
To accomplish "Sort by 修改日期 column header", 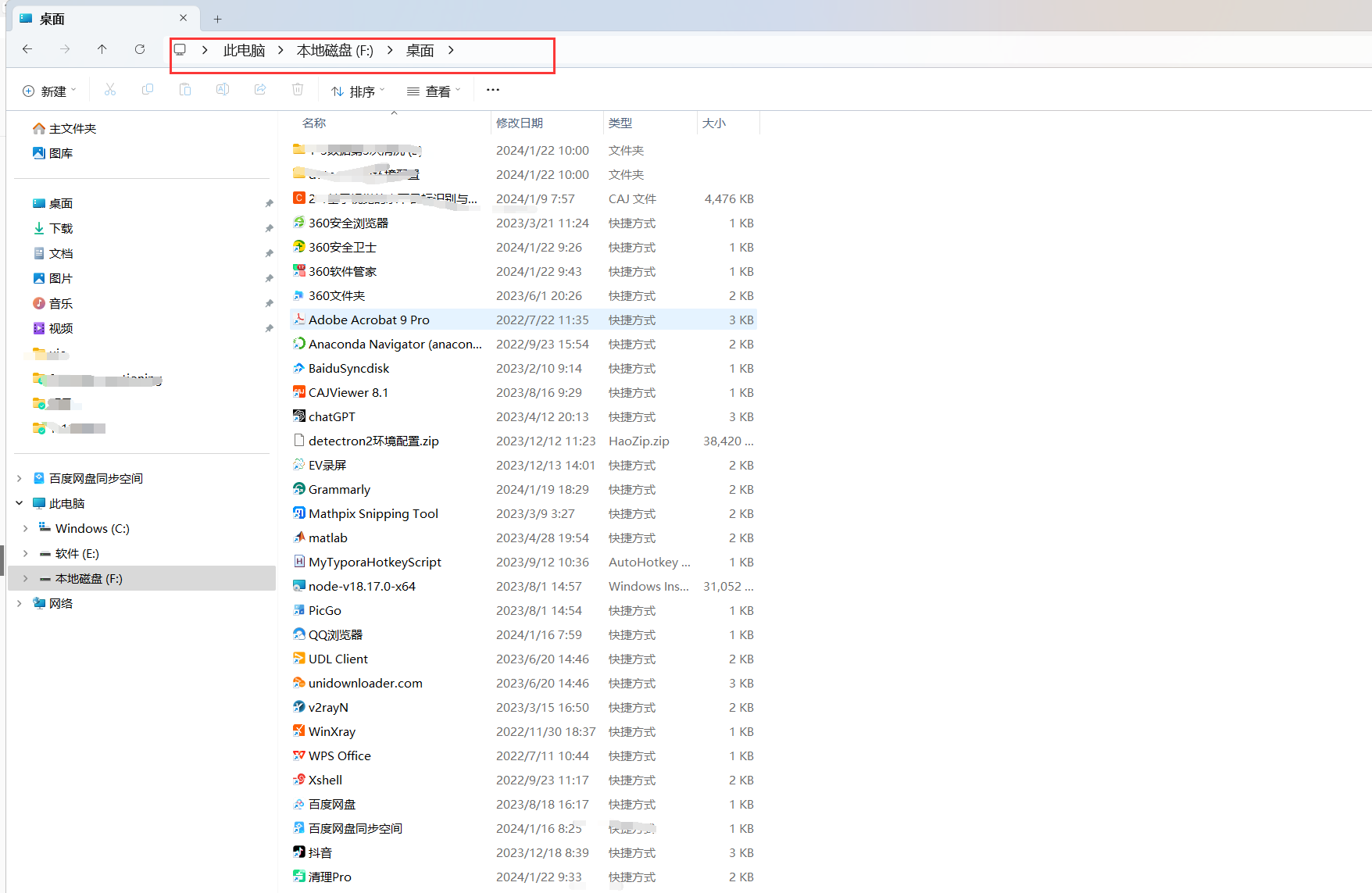I will pyautogui.click(x=520, y=123).
